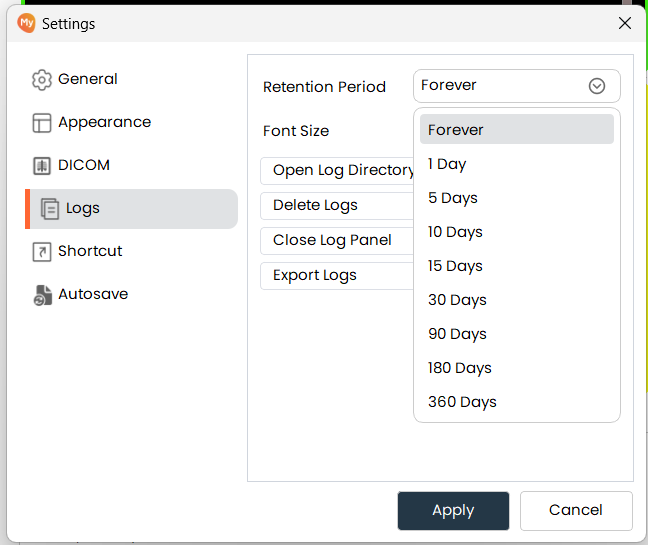Click the Shortcut arrow icon

coord(41,252)
